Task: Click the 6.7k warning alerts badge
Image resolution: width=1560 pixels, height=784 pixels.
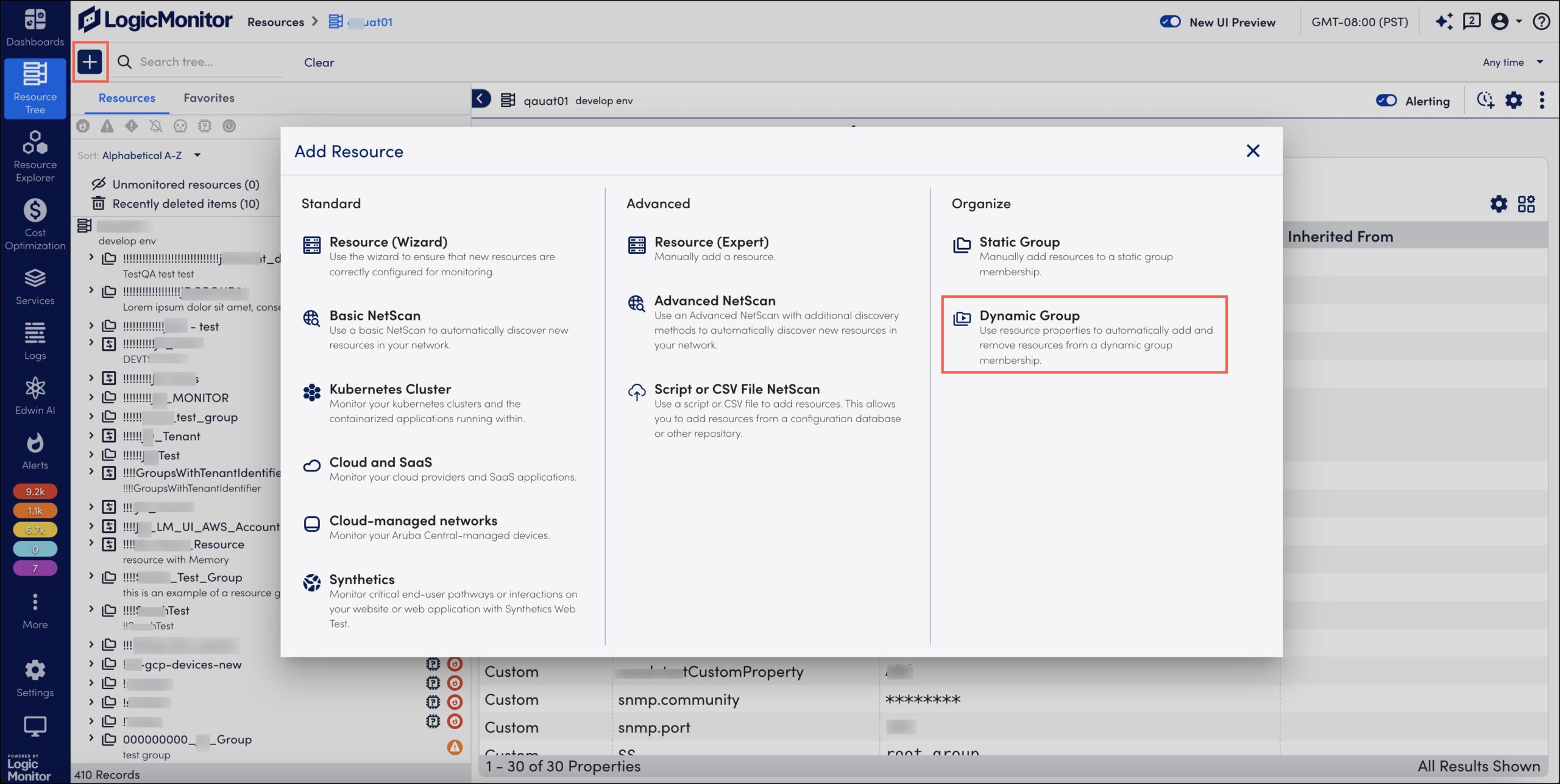Action: (35, 530)
